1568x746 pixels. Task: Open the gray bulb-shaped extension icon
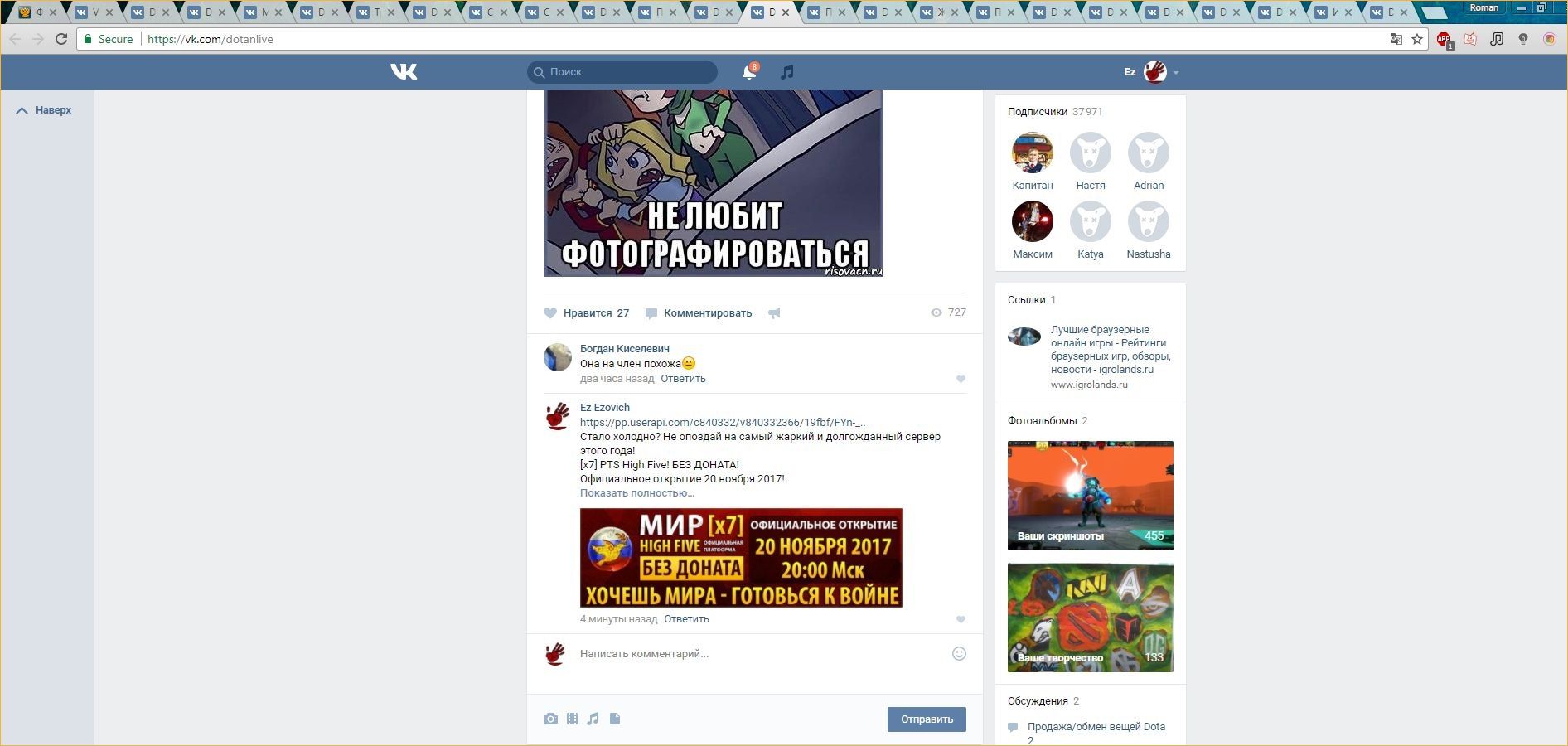pyautogui.click(x=1523, y=39)
